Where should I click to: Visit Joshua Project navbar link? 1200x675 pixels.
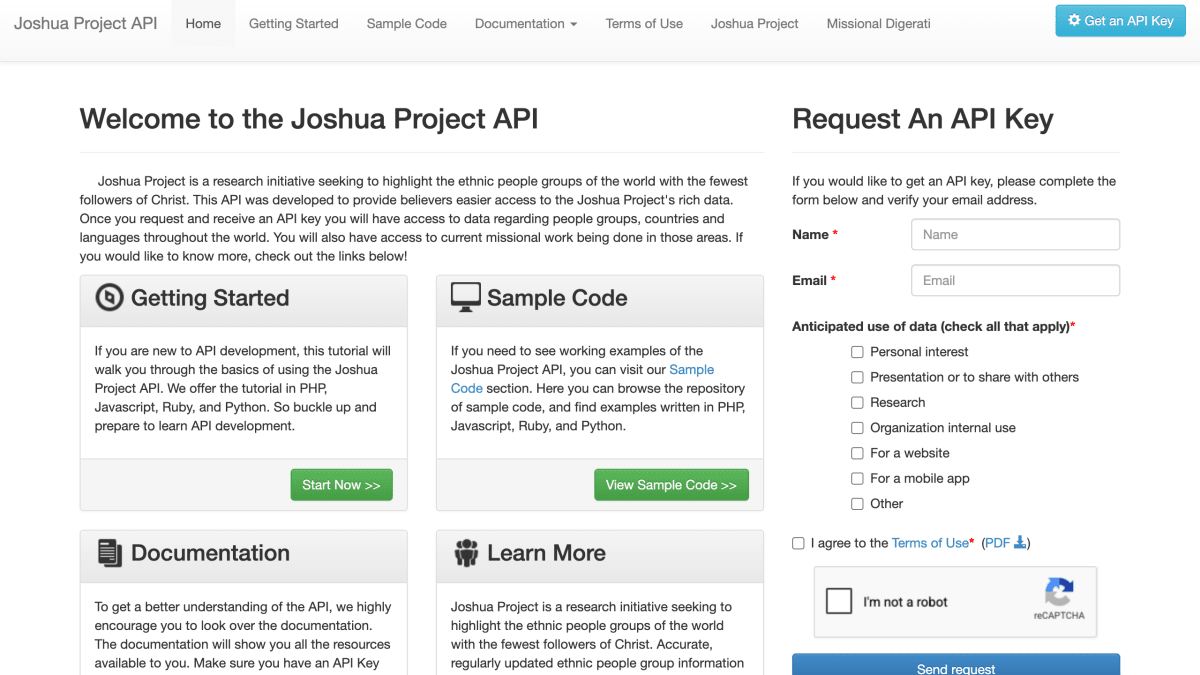755,23
